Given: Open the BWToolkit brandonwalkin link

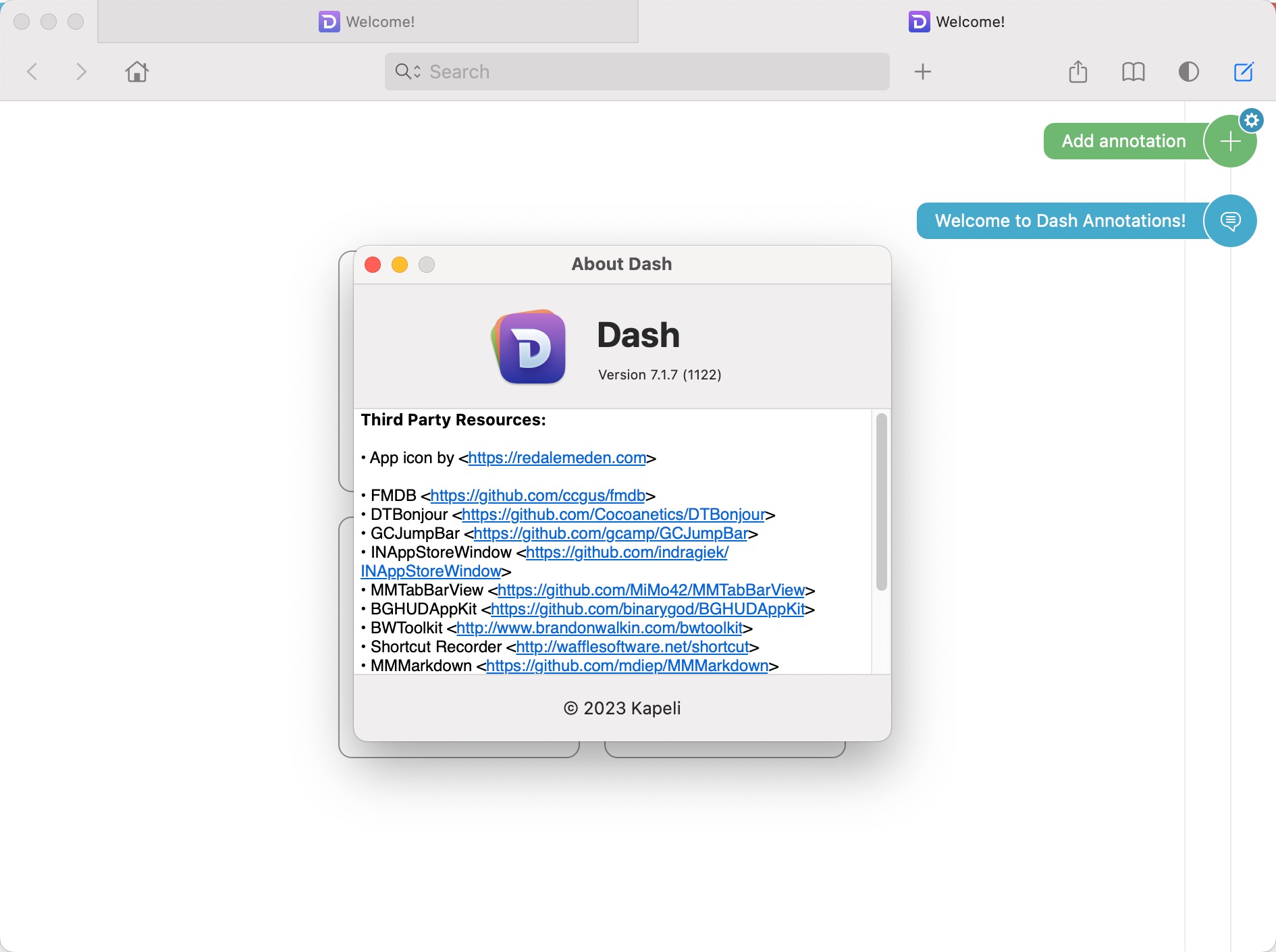Looking at the screenshot, I should tap(600, 628).
